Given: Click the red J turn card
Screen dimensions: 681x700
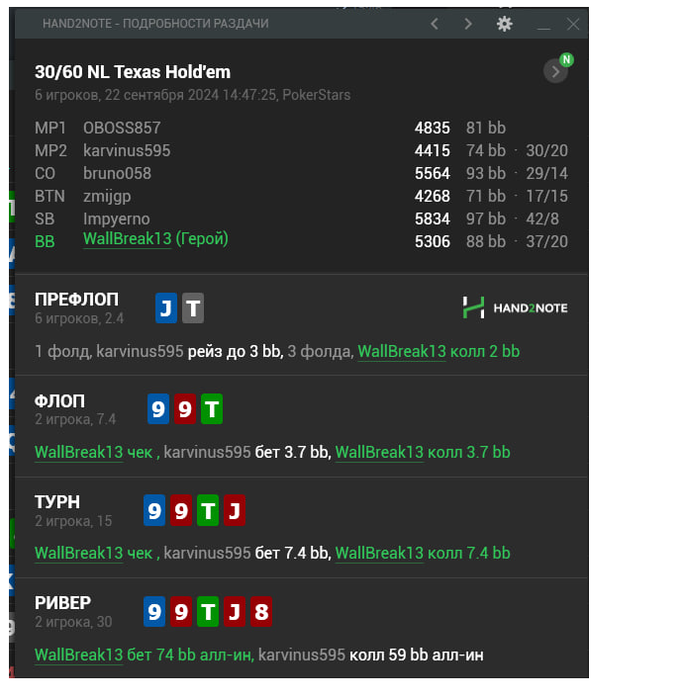Looking at the screenshot, I should [x=234, y=510].
